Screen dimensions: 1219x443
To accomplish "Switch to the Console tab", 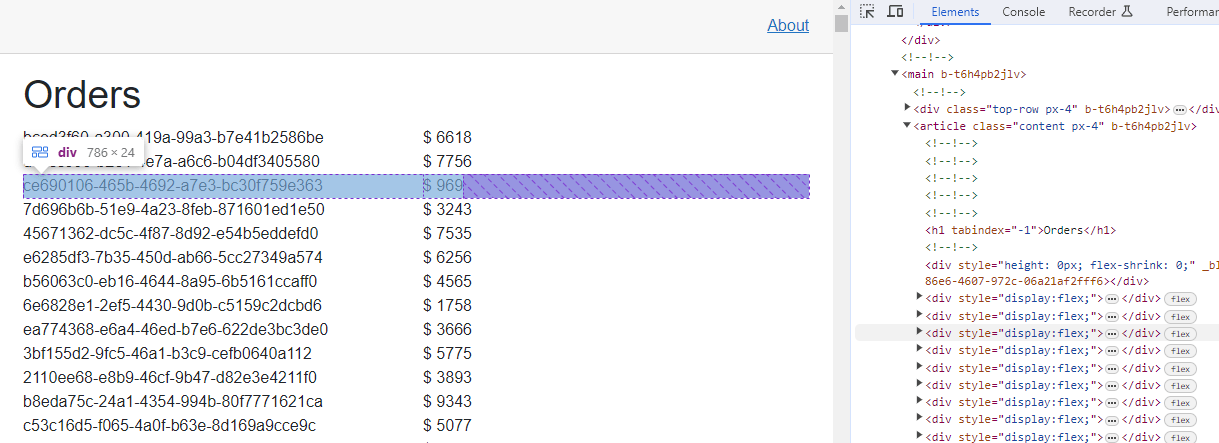I will click(1024, 12).
